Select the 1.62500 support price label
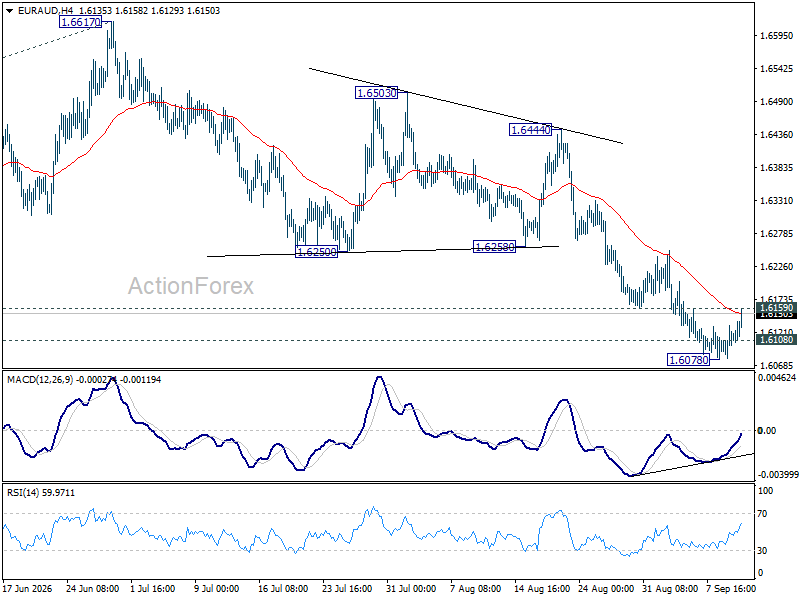This screenshot has width=800, height=600. pyautogui.click(x=316, y=252)
